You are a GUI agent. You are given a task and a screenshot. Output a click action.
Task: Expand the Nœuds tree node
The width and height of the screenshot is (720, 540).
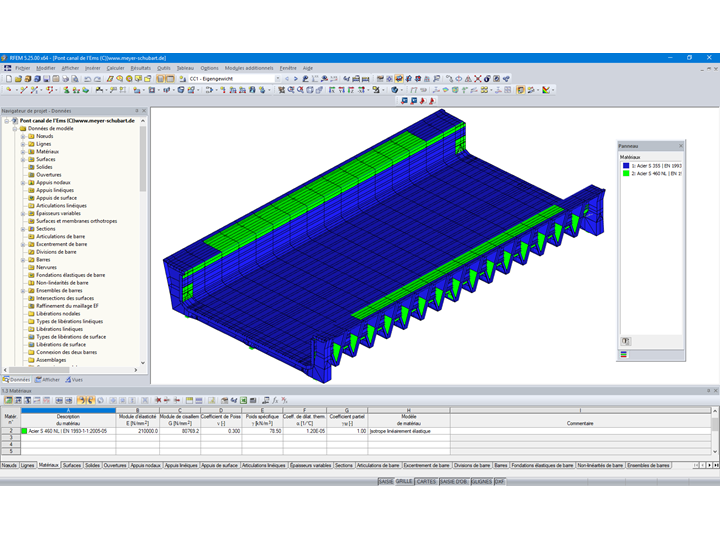[x=23, y=136]
